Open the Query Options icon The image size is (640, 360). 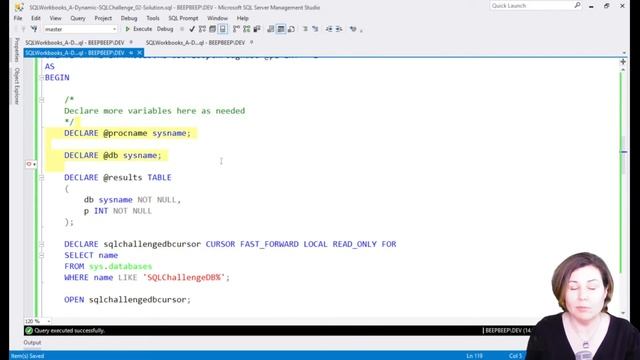(212, 29)
